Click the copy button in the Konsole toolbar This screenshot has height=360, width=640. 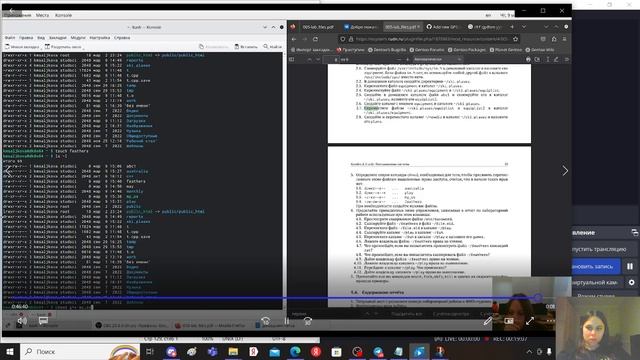[x=214, y=47]
